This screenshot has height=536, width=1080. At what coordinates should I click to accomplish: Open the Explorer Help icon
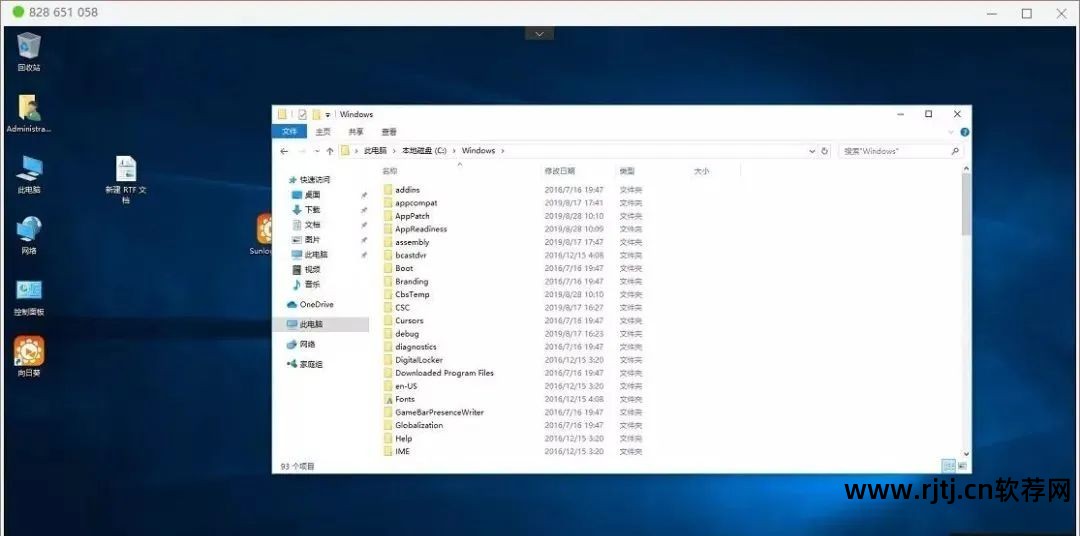(965, 132)
